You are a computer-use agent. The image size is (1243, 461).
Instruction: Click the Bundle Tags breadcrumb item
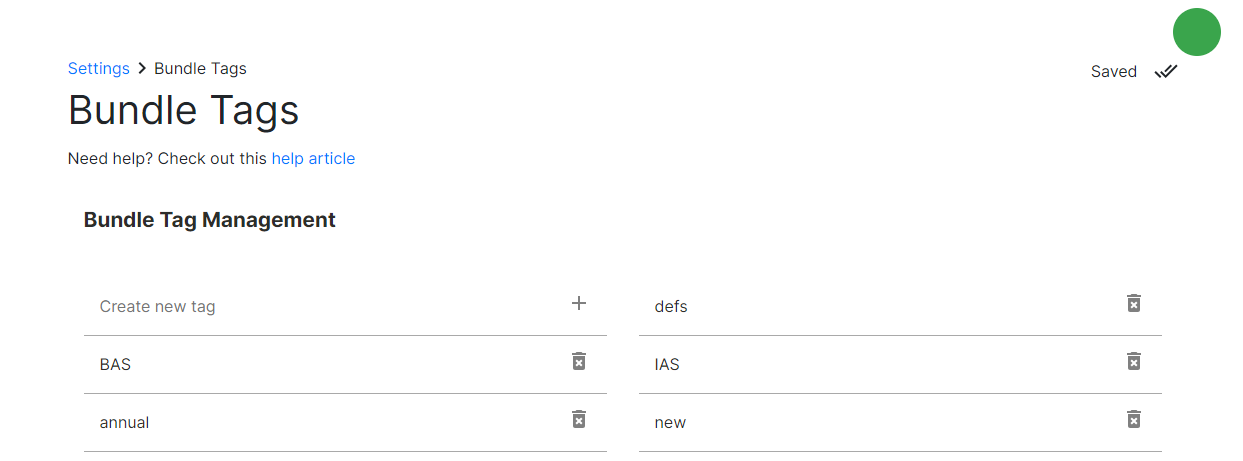(200, 69)
